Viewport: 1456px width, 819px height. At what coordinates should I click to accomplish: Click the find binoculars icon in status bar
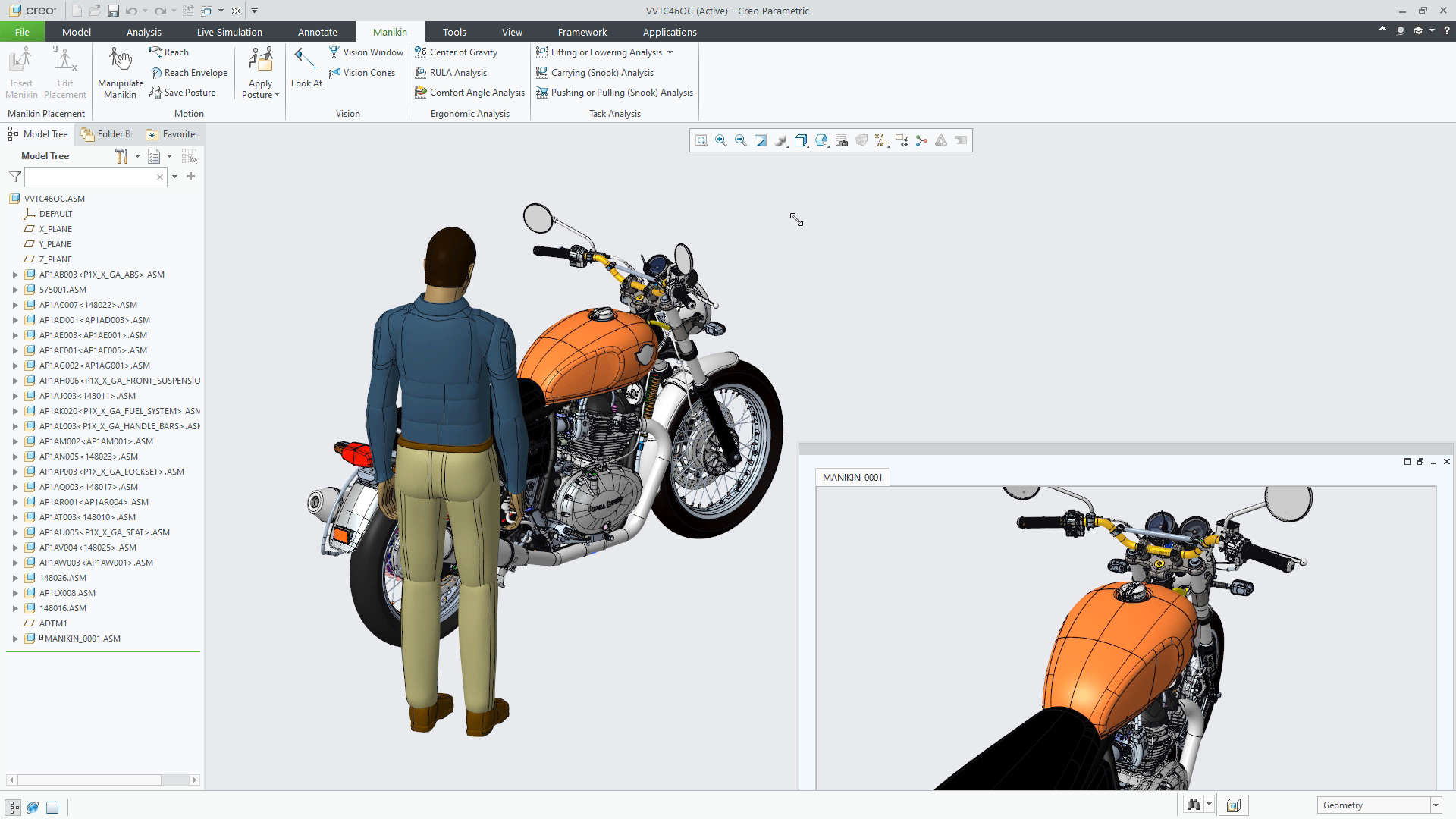pyautogui.click(x=1194, y=805)
